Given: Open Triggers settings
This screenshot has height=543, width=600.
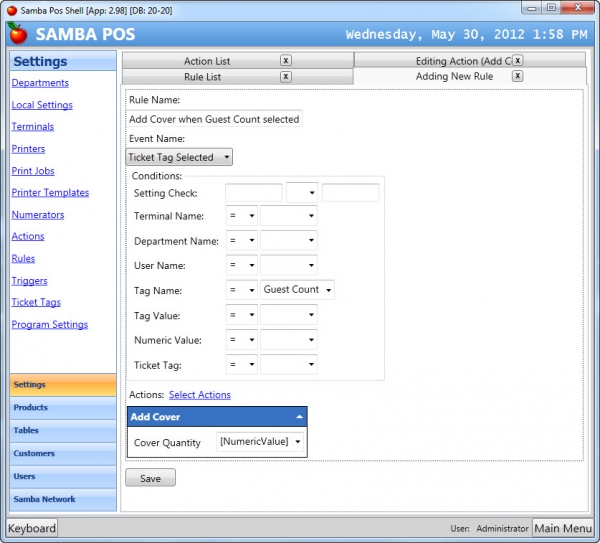Looking at the screenshot, I should point(29,280).
